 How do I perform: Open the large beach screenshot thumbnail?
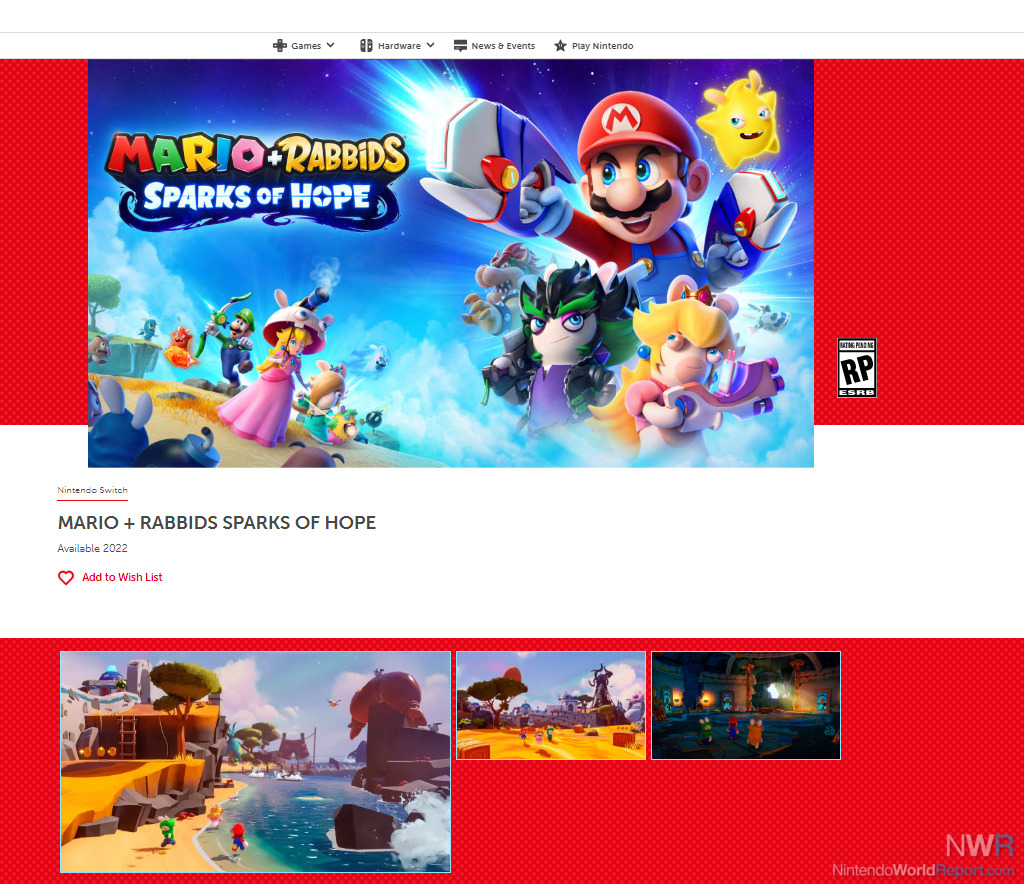[x=255, y=762]
